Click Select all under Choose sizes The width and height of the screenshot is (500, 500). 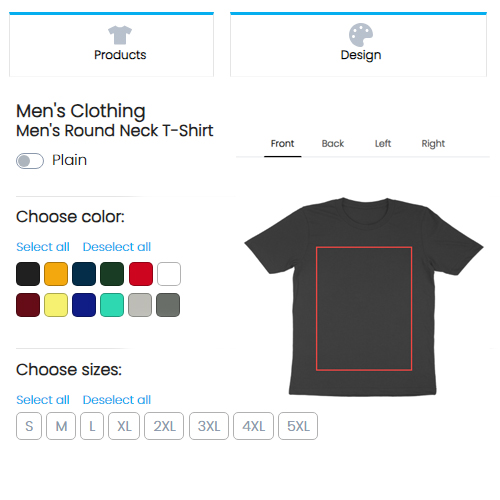pyautogui.click(x=43, y=400)
